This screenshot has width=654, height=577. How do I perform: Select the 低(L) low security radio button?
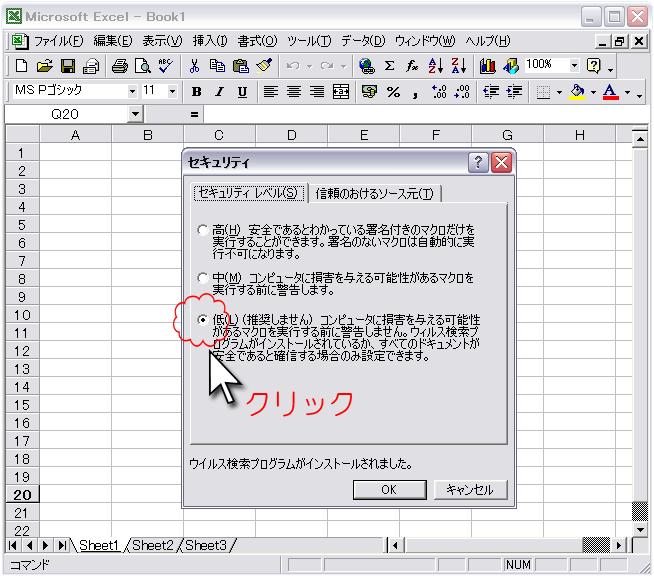(203, 320)
